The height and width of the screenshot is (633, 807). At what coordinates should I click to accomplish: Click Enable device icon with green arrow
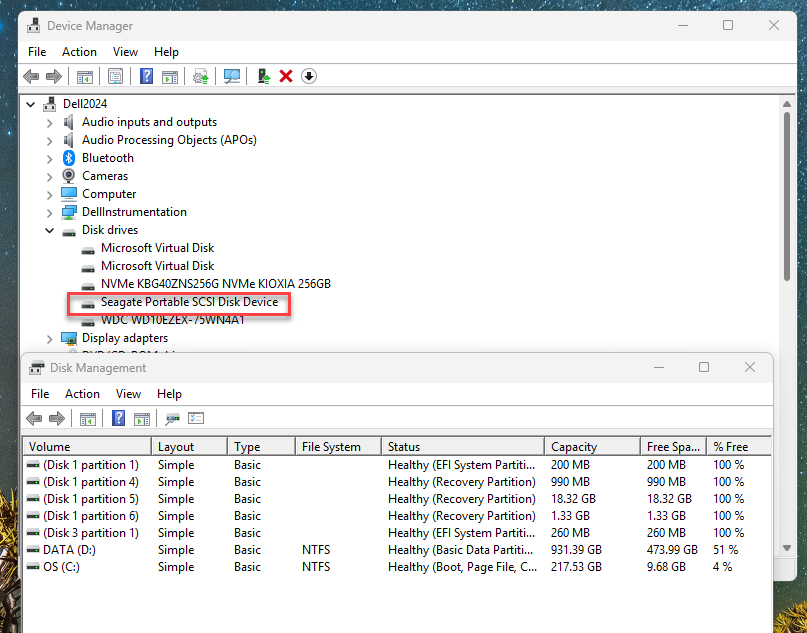click(264, 76)
